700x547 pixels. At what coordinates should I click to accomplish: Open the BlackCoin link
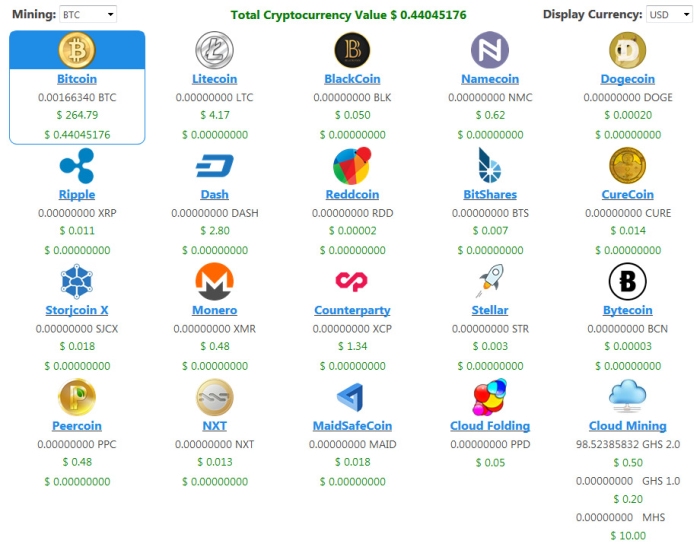pyautogui.click(x=352, y=79)
